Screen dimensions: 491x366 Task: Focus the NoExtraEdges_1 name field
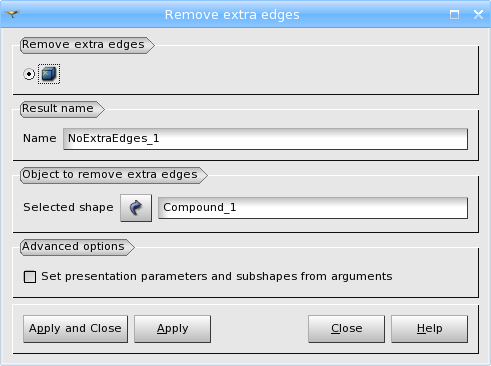click(x=265, y=139)
